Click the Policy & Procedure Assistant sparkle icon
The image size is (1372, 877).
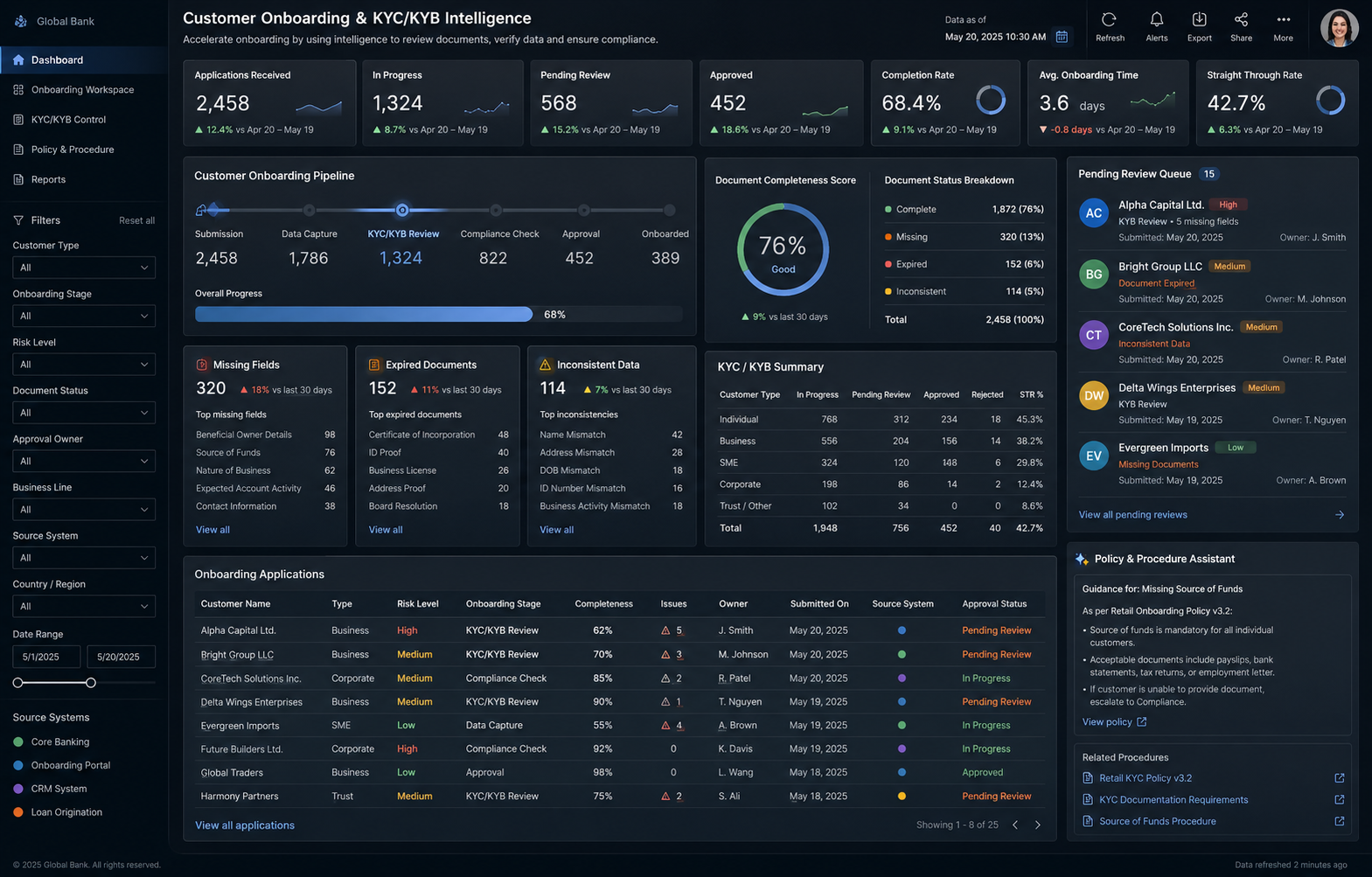coord(1082,559)
